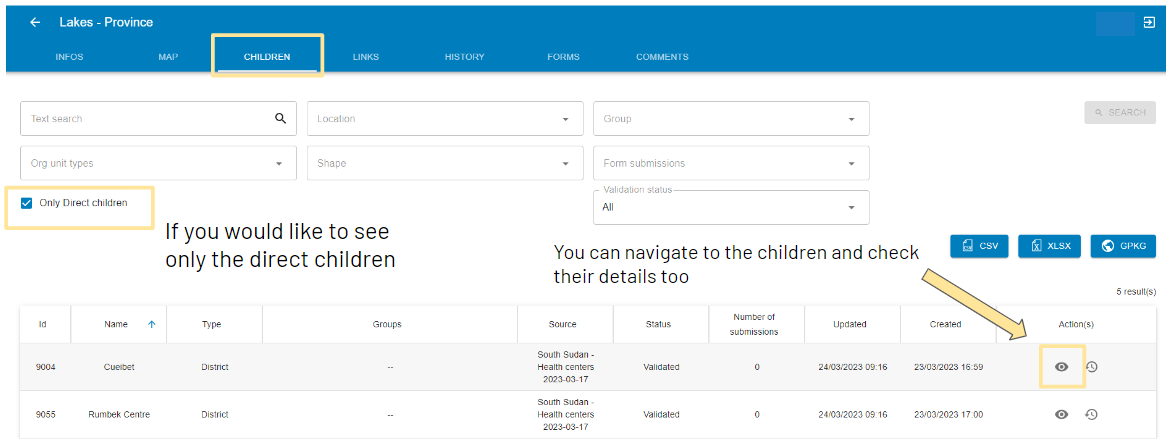This screenshot has width=1168, height=445.
Task: Open the Validation status dropdown
Action: pyautogui.click(x=731, y=207)
